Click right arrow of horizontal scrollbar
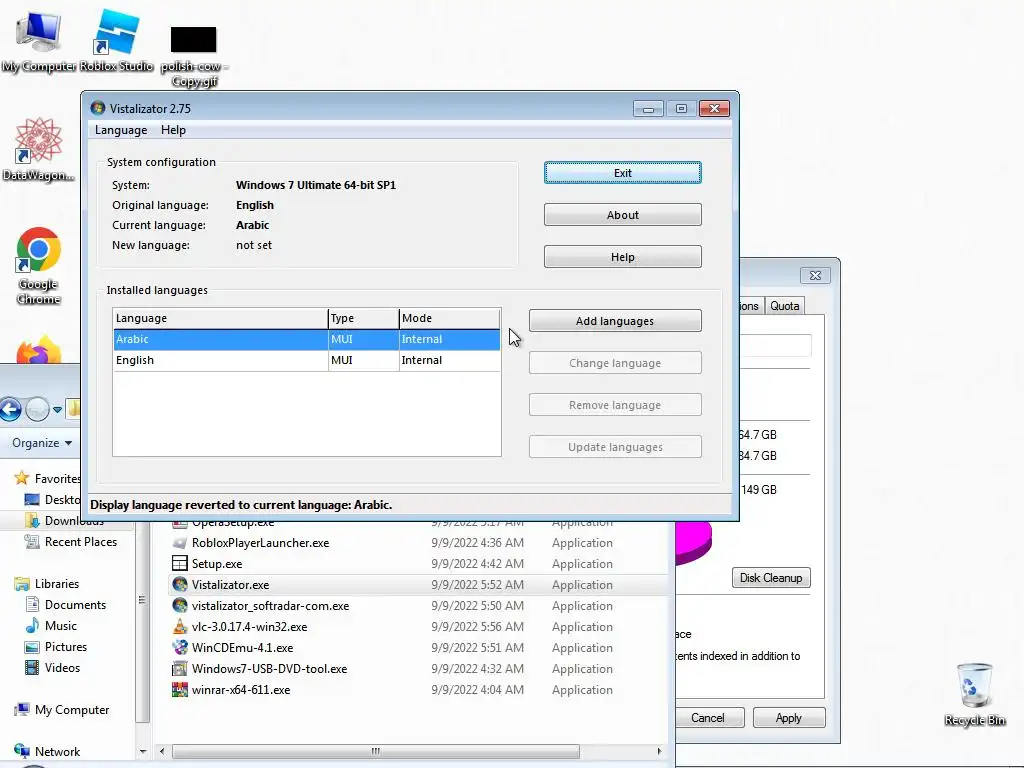The height and width of the screenshot is (768, 1024). click(659, 751)
